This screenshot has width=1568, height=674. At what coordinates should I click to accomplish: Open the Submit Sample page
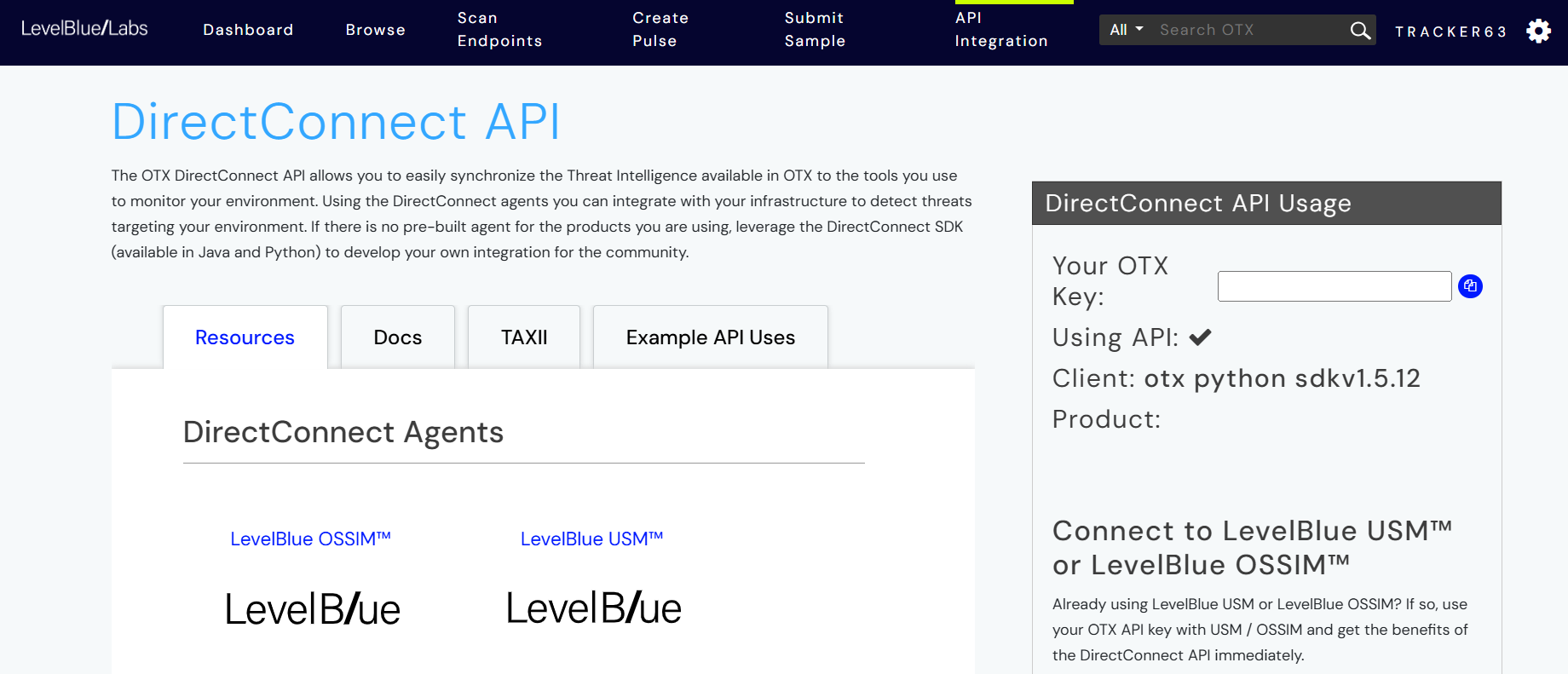815,30
